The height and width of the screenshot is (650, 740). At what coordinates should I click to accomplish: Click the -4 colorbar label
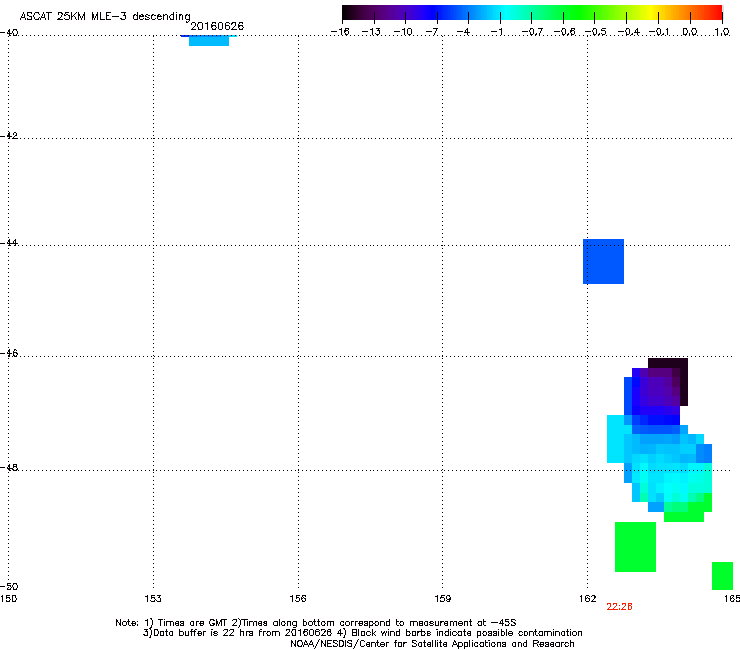click(x=463, y=32)
